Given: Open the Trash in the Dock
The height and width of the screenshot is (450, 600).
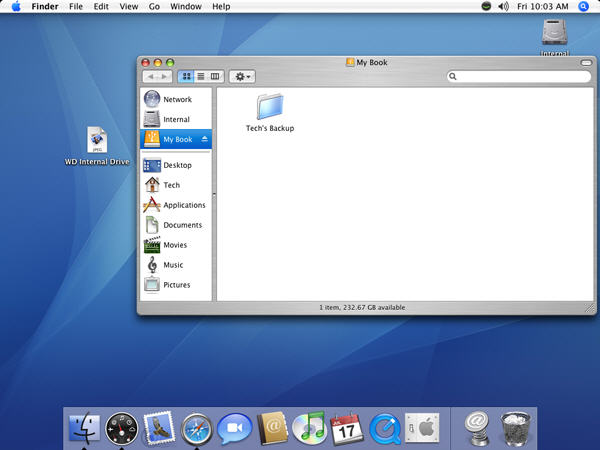Looking at the screenshot, I should coord(515,429).
